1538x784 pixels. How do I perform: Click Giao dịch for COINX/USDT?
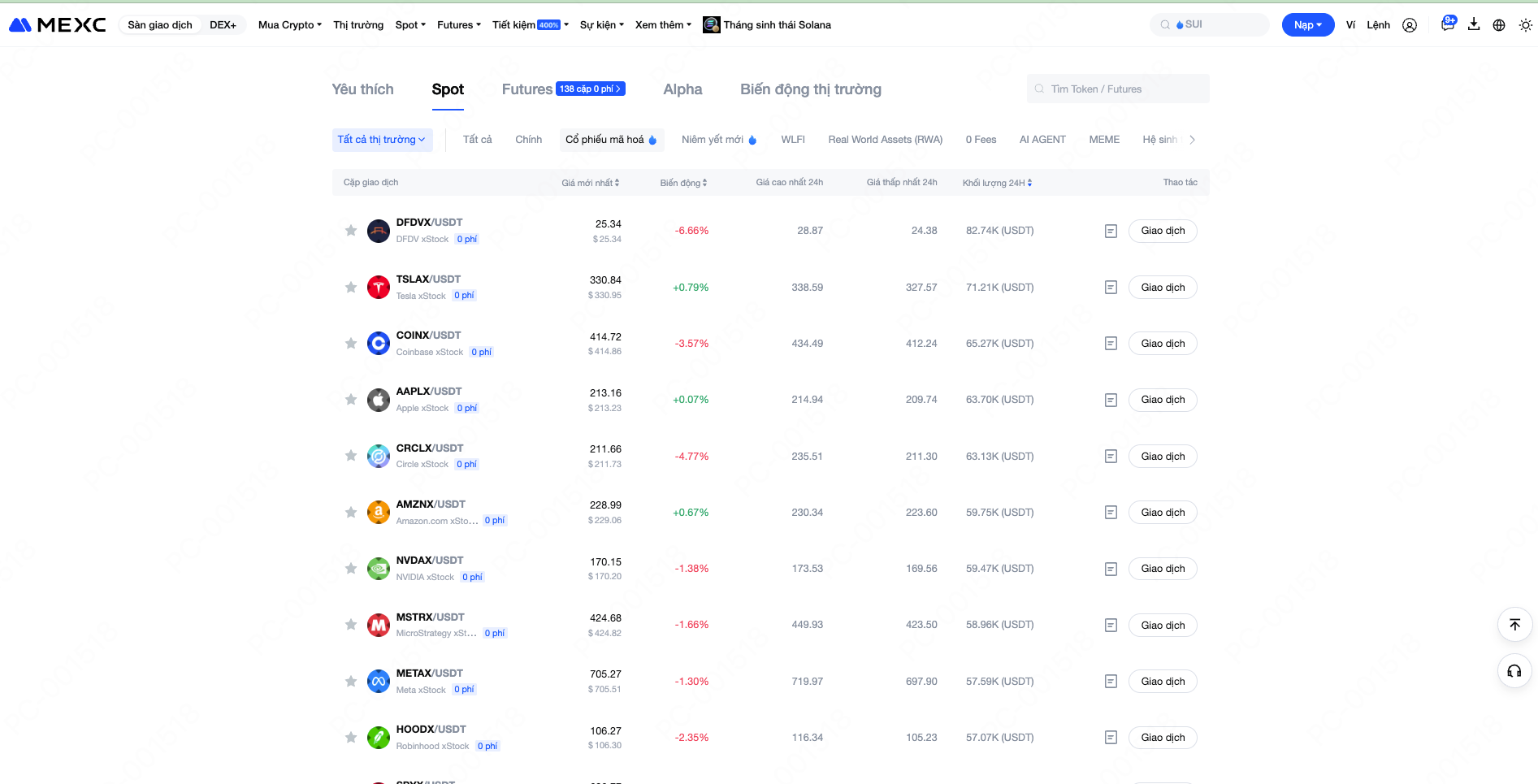tap(1163, 344)
